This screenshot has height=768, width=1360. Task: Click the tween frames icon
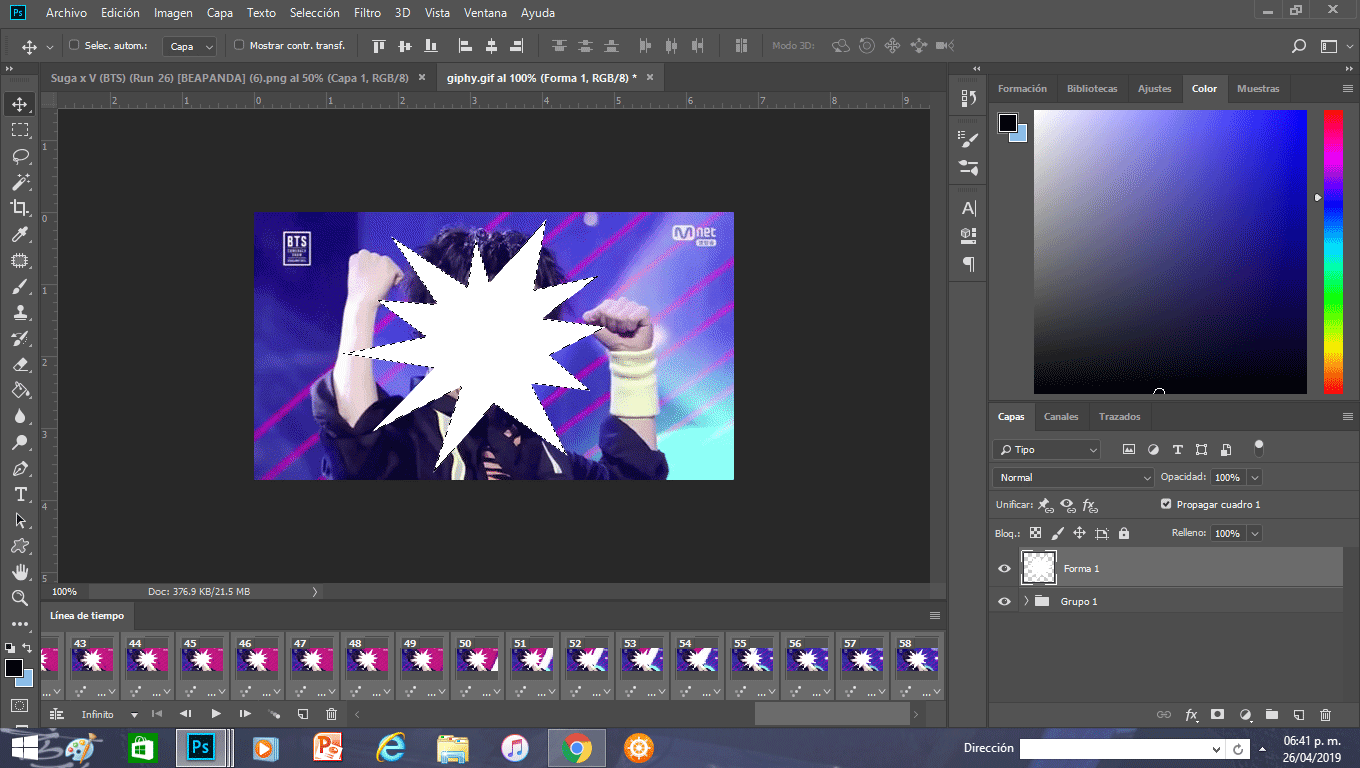click(x=274, y=714)
